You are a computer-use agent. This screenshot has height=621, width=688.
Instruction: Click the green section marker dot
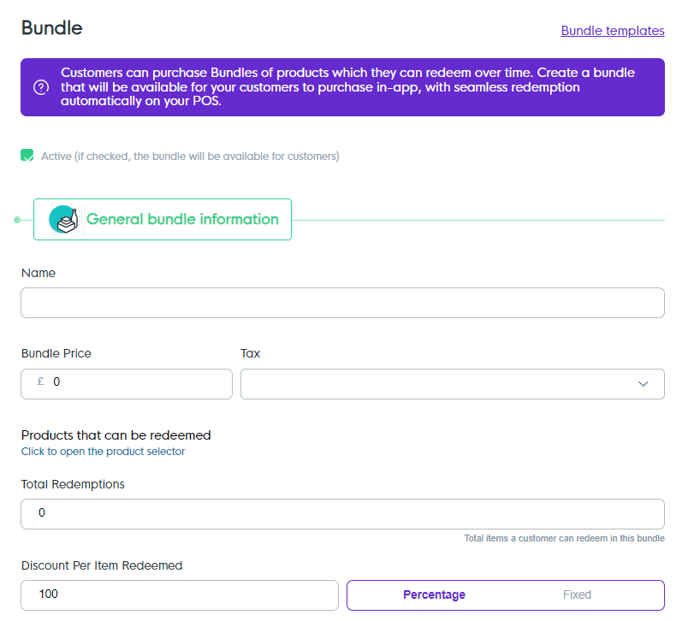click(18, 219)
